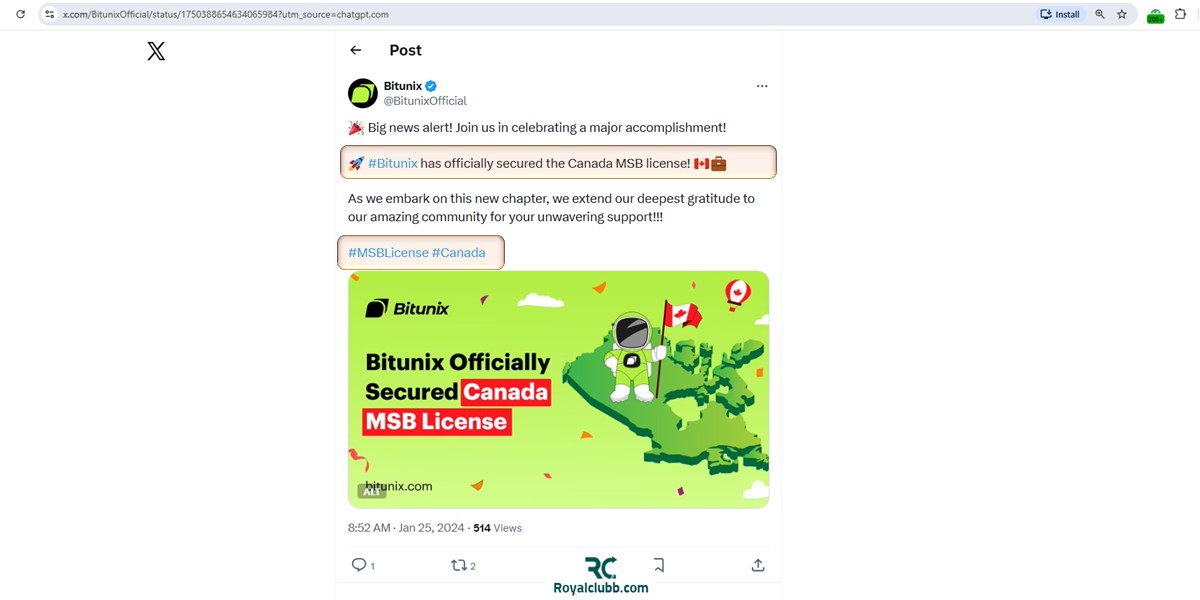Image resolution: width=1200 pixels, height=600 pixels.
Task: Open the post's three-dot more menu
Action: (762, 86)
